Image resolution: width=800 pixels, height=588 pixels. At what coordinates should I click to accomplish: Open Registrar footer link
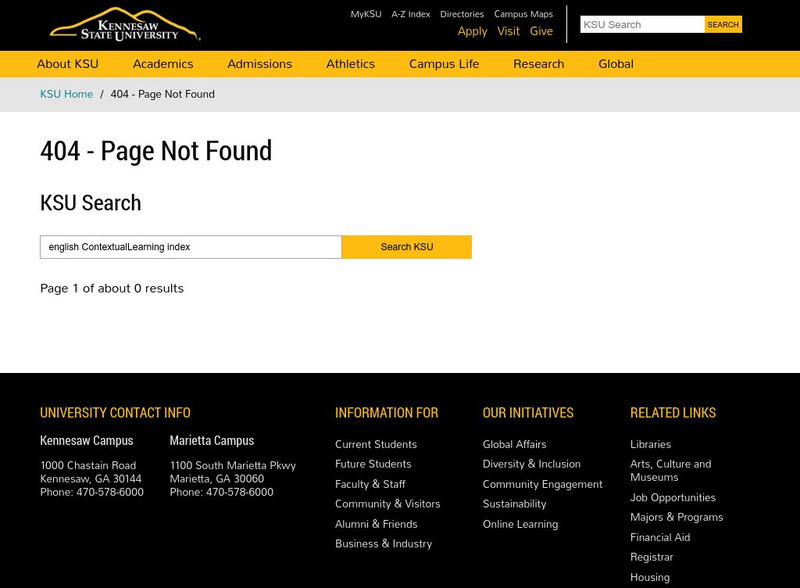pos(652,557)
